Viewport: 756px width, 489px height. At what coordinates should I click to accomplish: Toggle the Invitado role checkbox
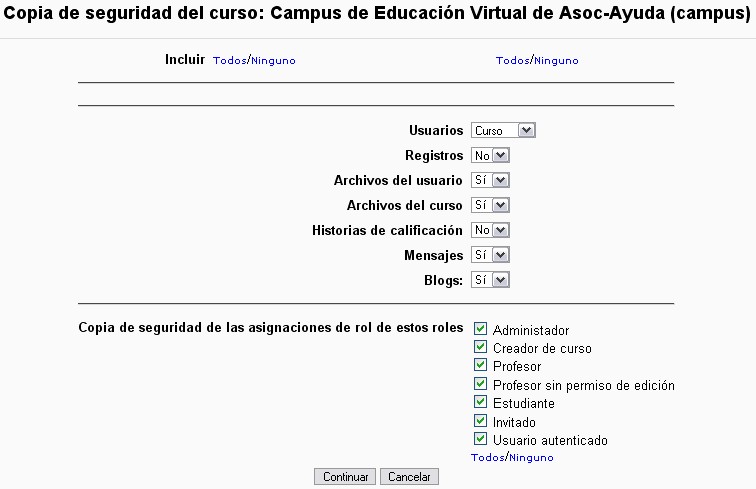[481, 421]
